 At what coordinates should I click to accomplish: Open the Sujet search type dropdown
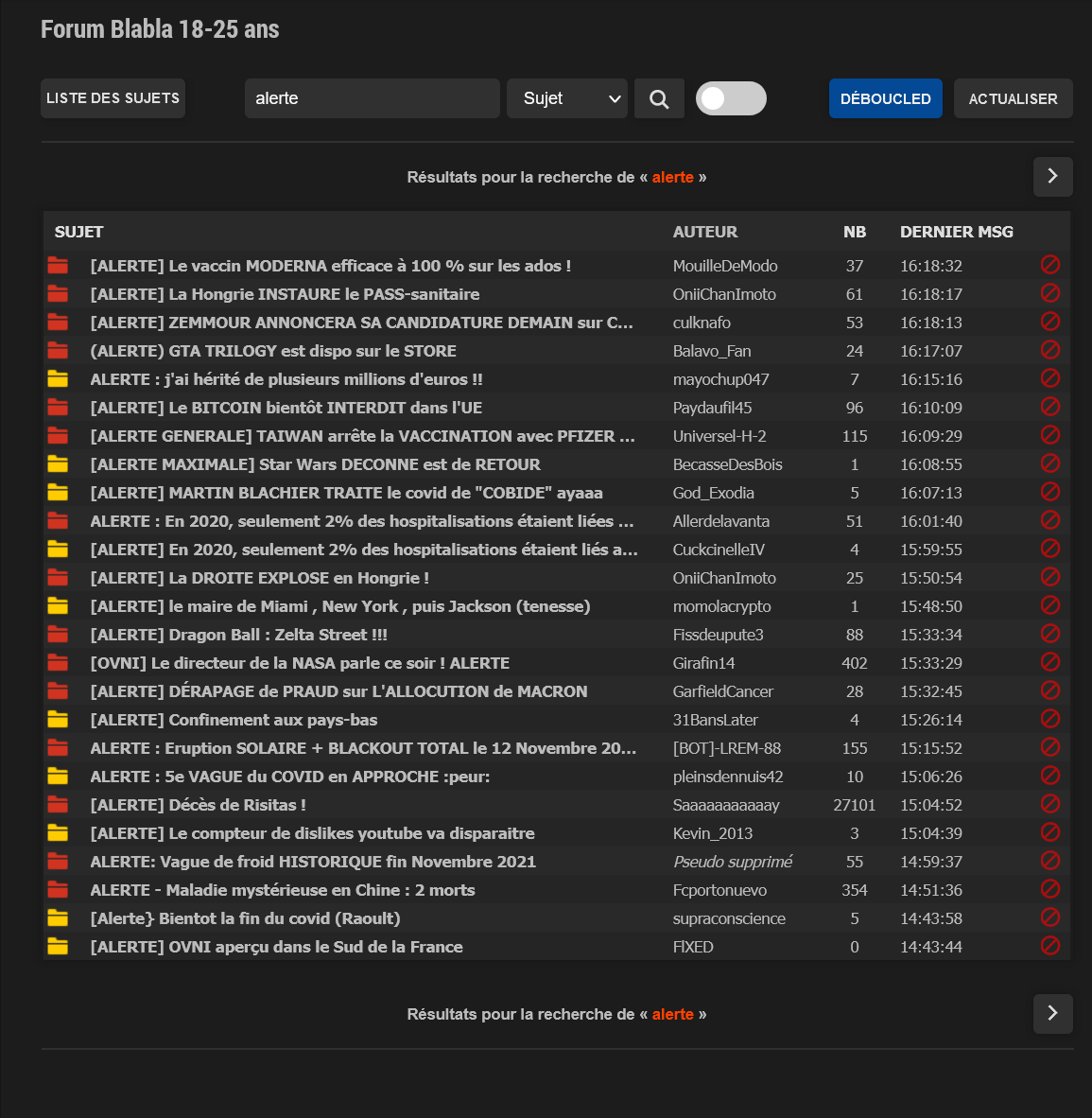coord(566,98)
